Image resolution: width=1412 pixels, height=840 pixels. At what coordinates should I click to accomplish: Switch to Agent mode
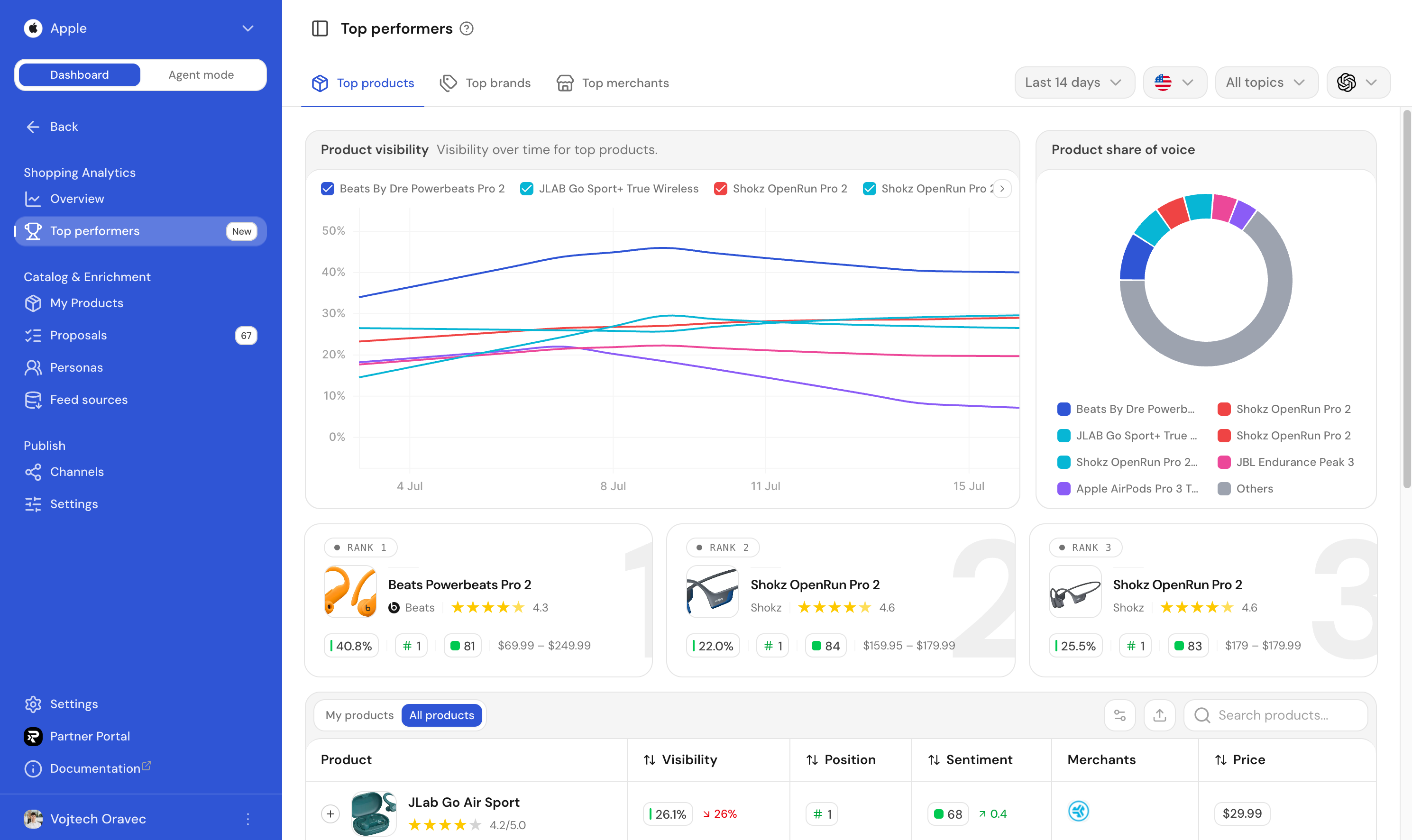pos(201,75)
